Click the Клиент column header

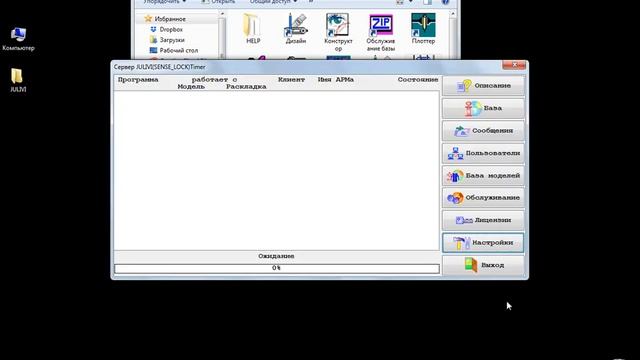coord(291,80)
